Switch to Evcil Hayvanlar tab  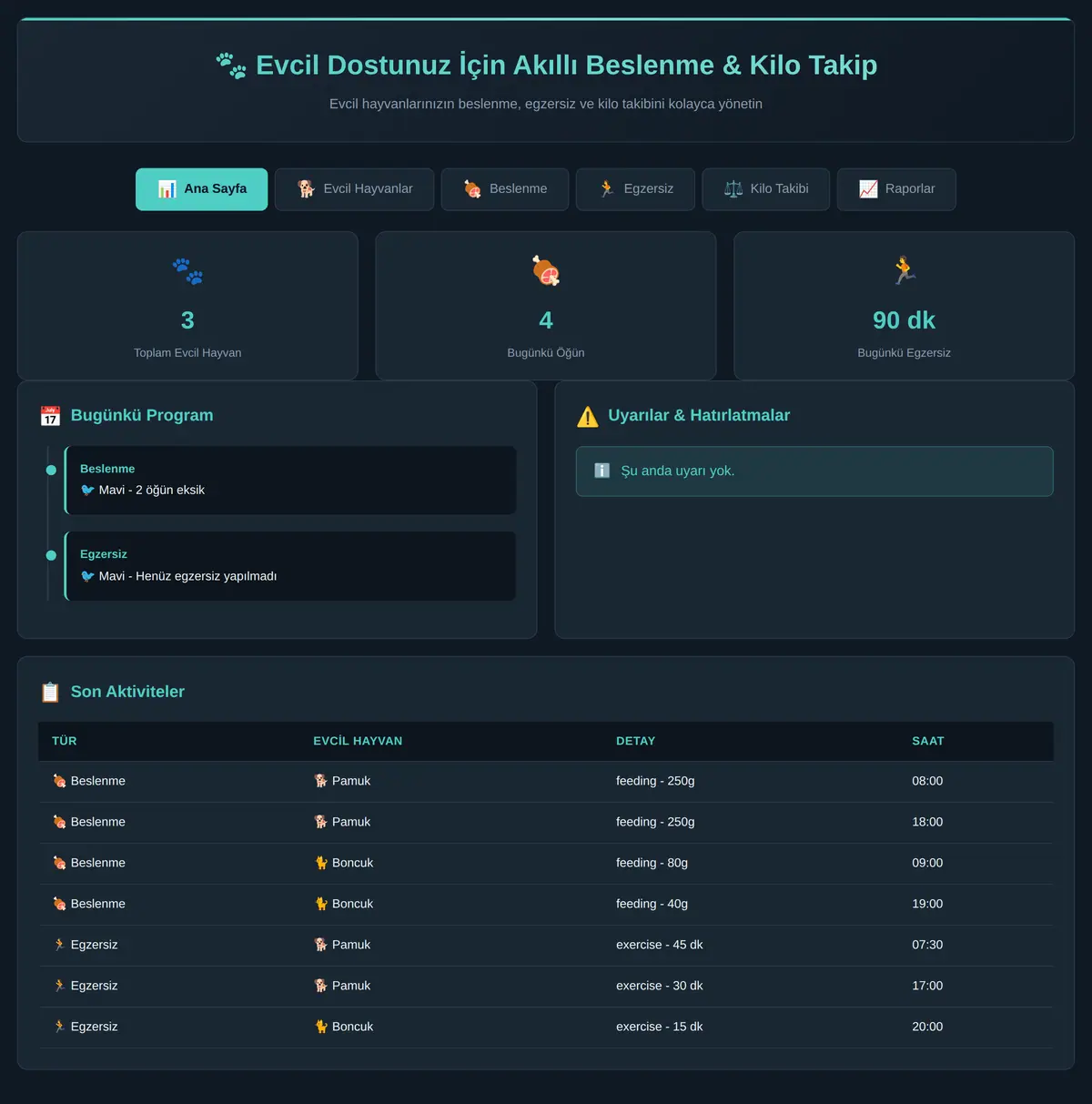tap(355, 189)
